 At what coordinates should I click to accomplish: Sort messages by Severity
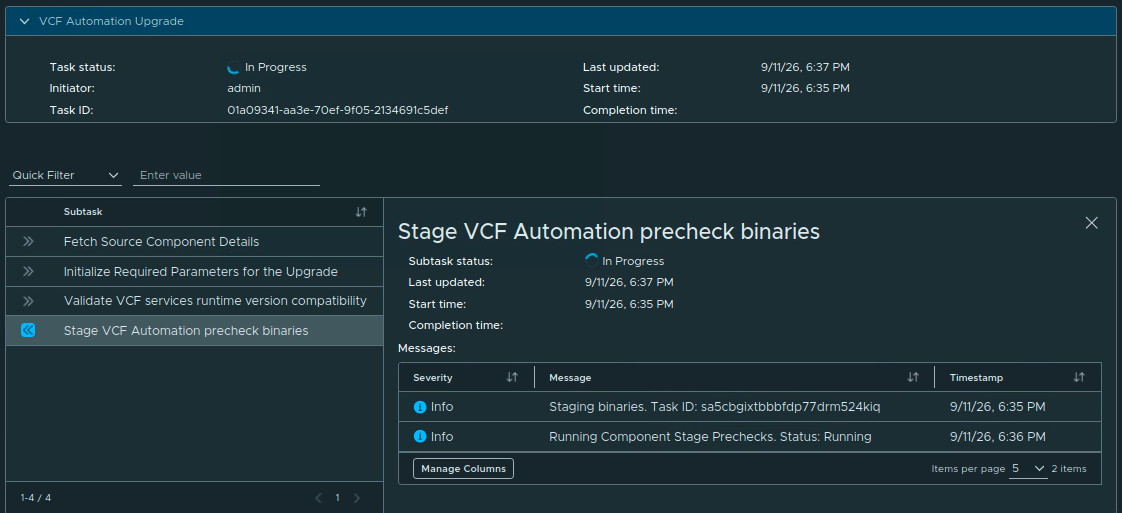click(512, 377)
